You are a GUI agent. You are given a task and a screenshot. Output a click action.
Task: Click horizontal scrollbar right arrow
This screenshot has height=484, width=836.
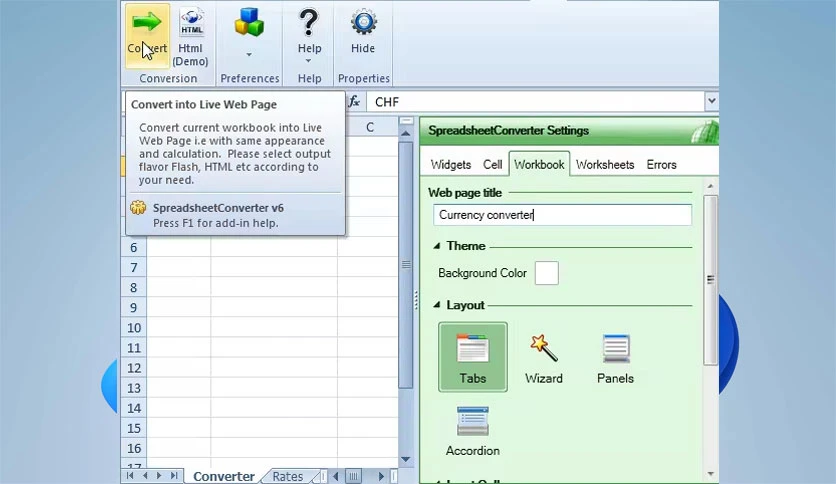(x=381, y=476)
